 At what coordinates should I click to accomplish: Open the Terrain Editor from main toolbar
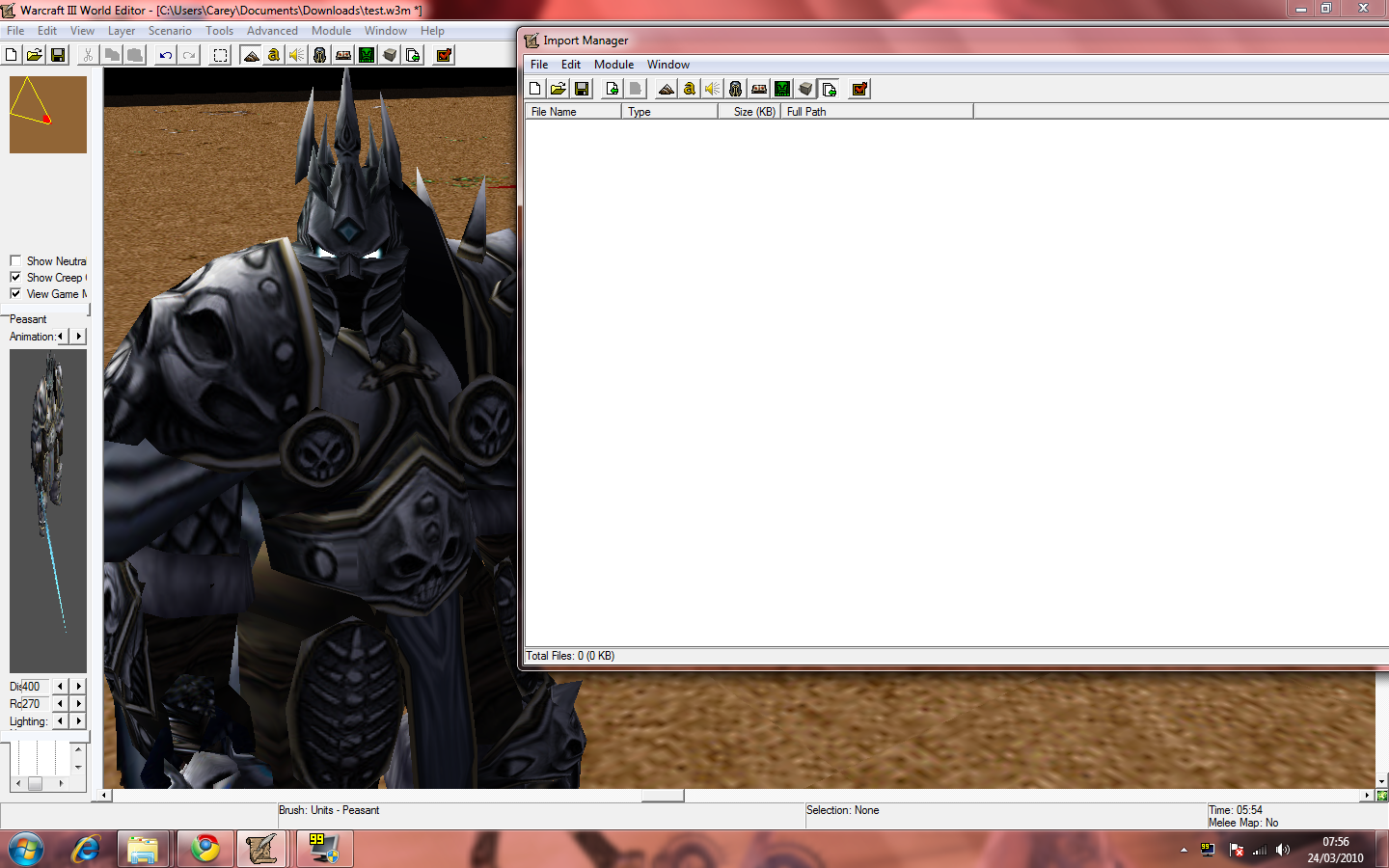pyautogui.click(x=251, y=55)
